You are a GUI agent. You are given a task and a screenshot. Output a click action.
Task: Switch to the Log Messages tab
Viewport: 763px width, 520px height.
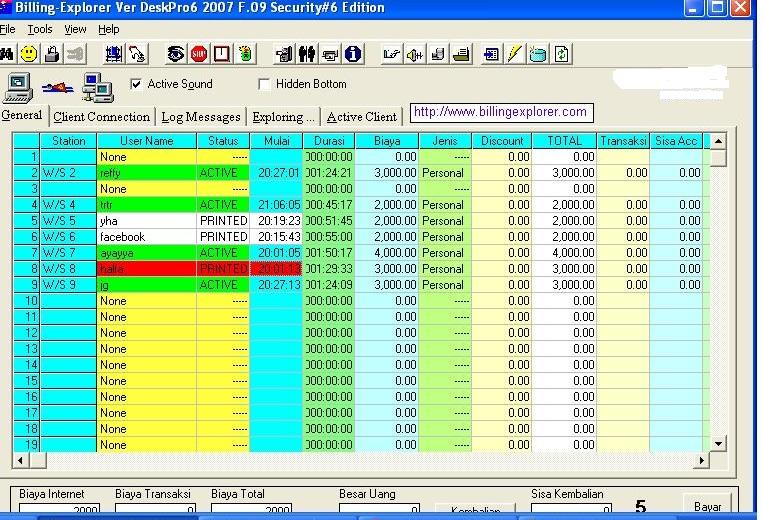coord(201,117)
